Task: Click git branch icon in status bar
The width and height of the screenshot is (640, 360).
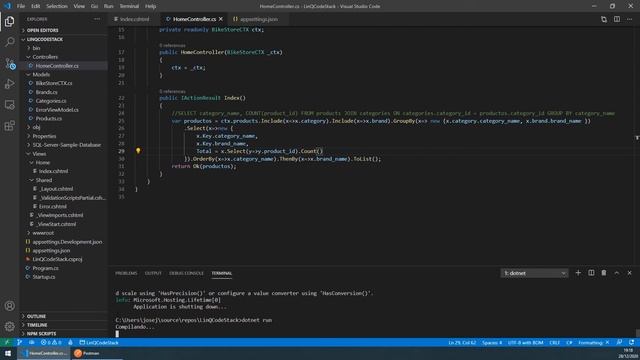Action: 19,342
